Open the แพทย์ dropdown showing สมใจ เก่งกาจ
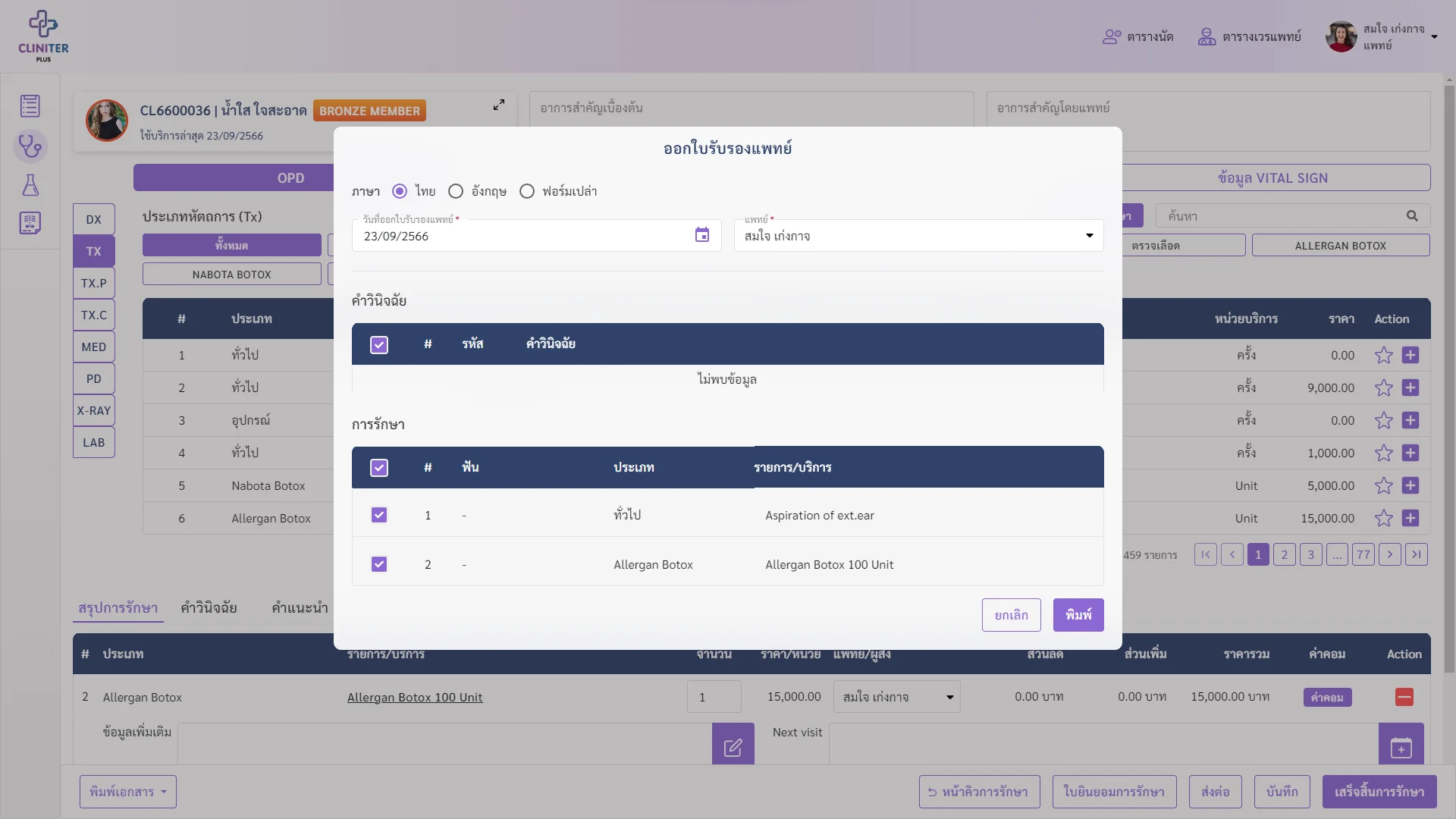The image size is (1456, 819). [918, 236]
